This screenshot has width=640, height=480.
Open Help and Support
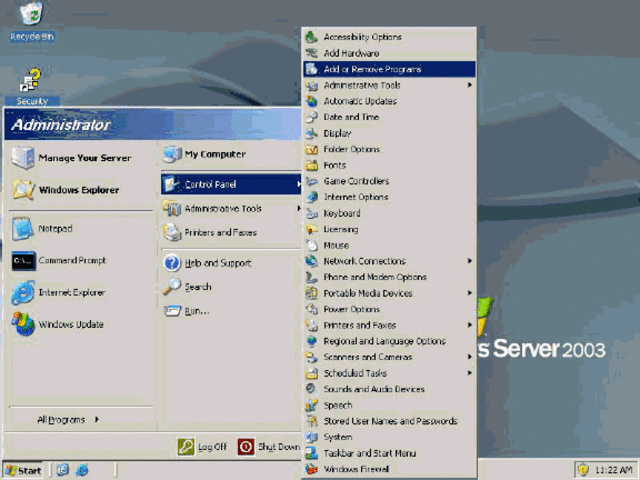tap(231, 263)
